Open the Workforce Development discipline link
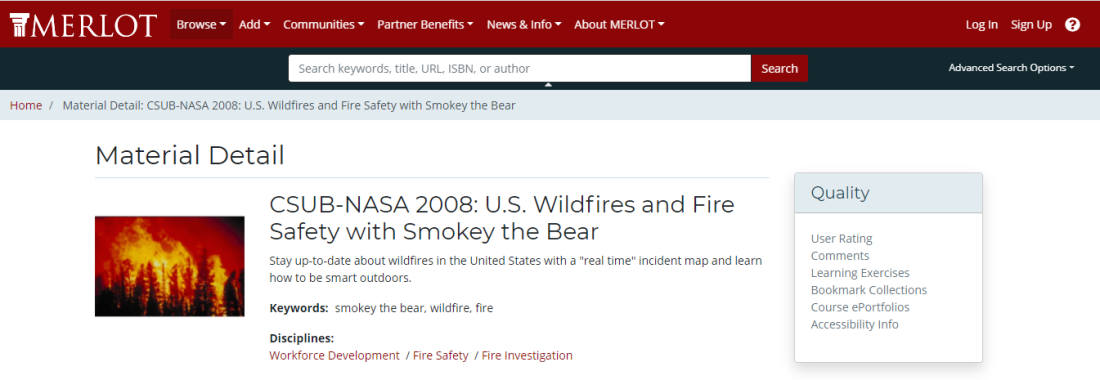1100x380 pixels. tap(334, 355)
